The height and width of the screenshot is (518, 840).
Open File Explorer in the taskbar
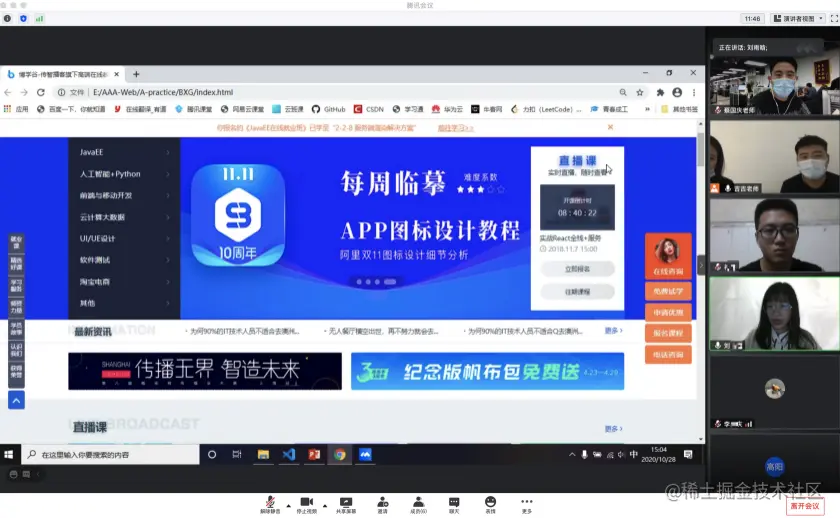263,455
